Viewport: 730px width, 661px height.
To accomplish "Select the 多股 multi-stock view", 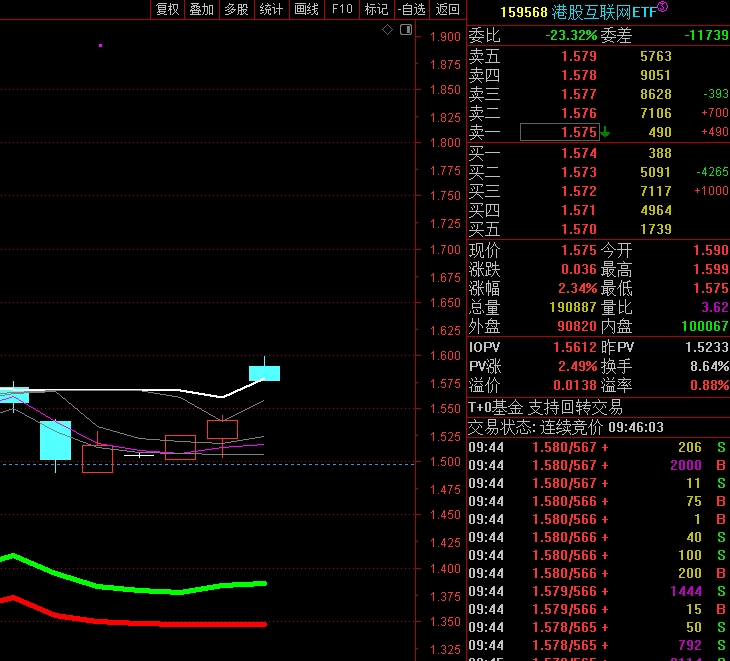I will click(237, 9).
